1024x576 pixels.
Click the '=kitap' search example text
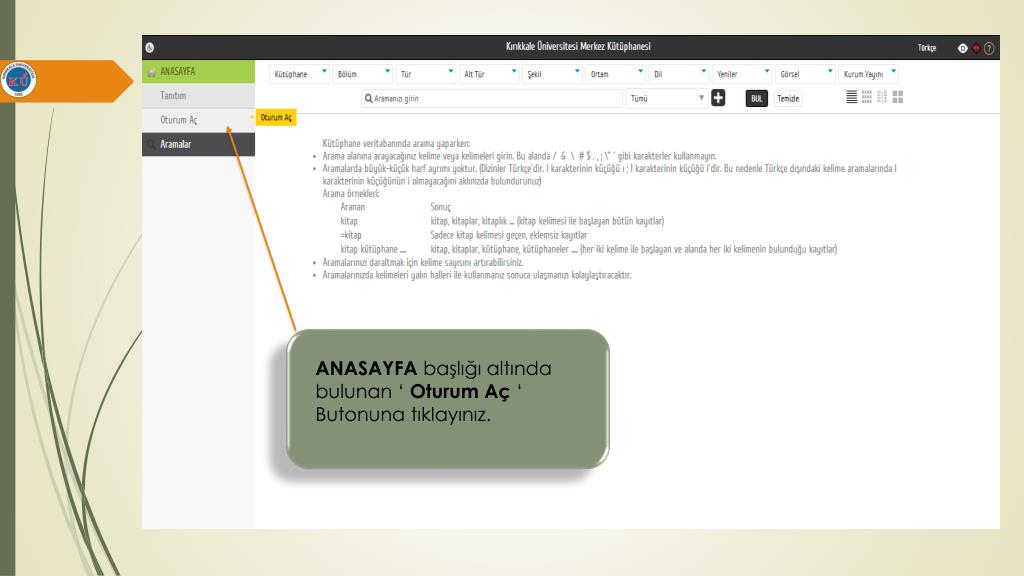351,235
